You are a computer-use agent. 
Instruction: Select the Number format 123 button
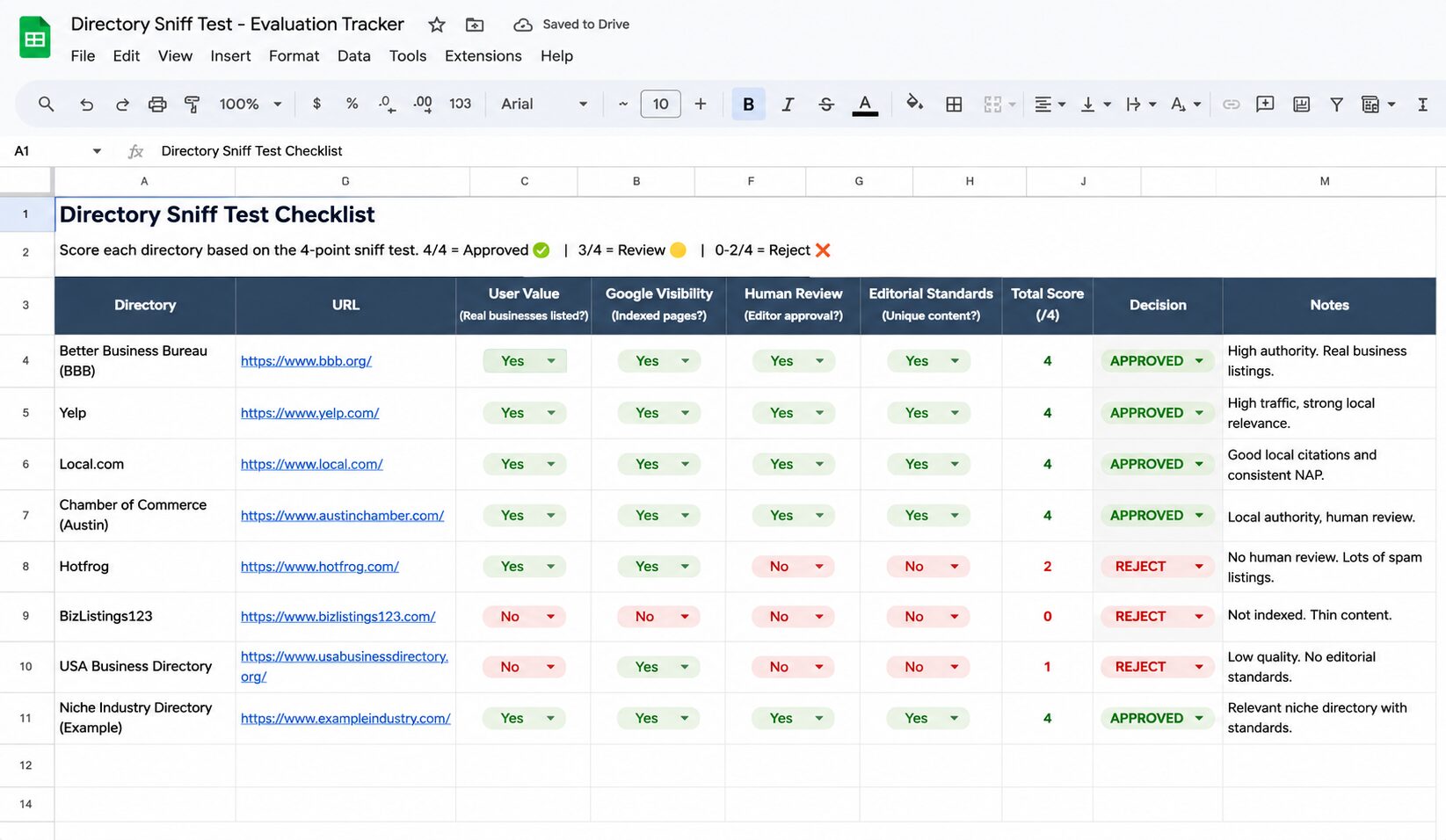[x=460, y=104]
